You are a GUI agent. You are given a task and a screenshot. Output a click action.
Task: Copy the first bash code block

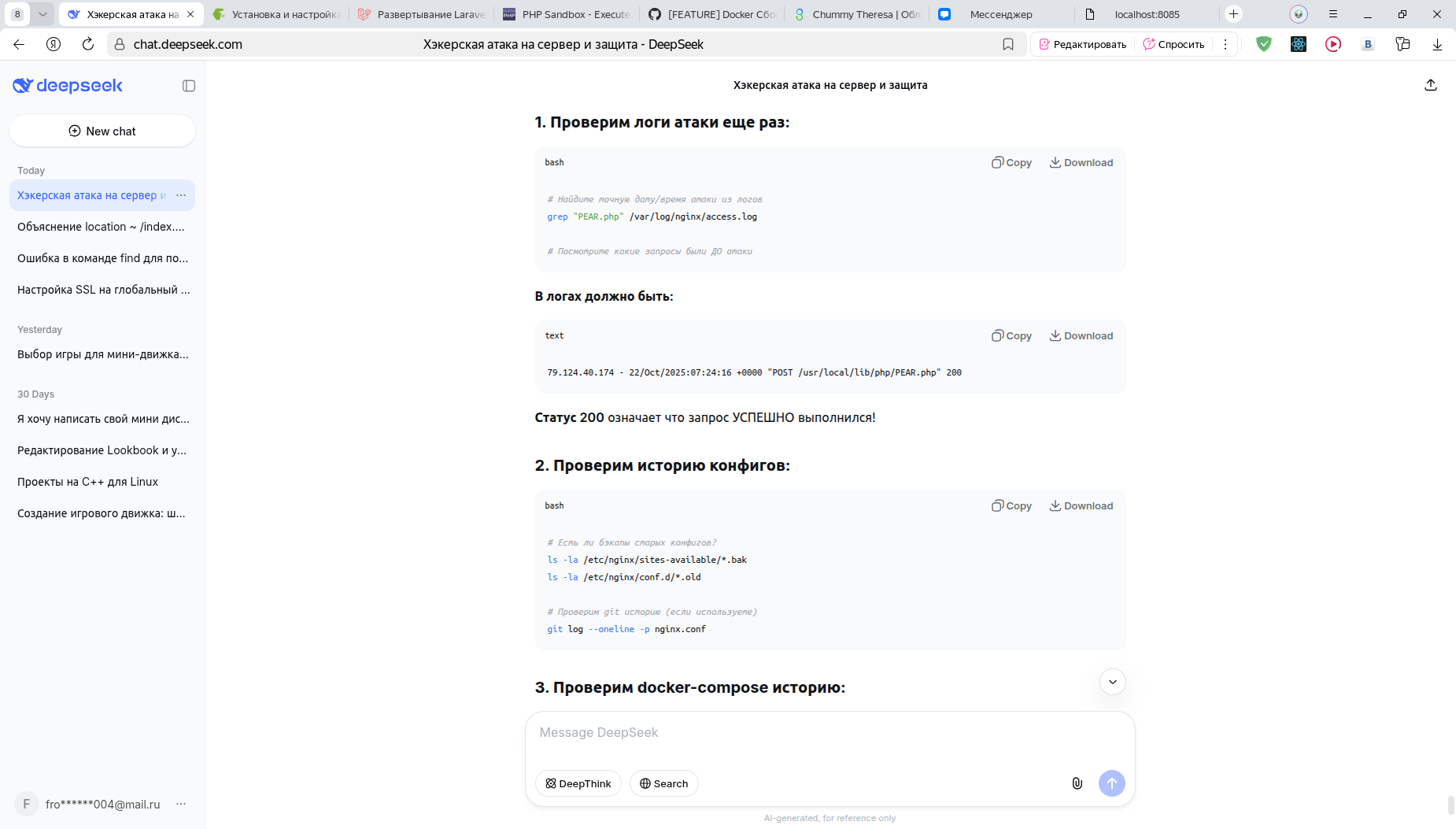click(x=1011, y=163)
